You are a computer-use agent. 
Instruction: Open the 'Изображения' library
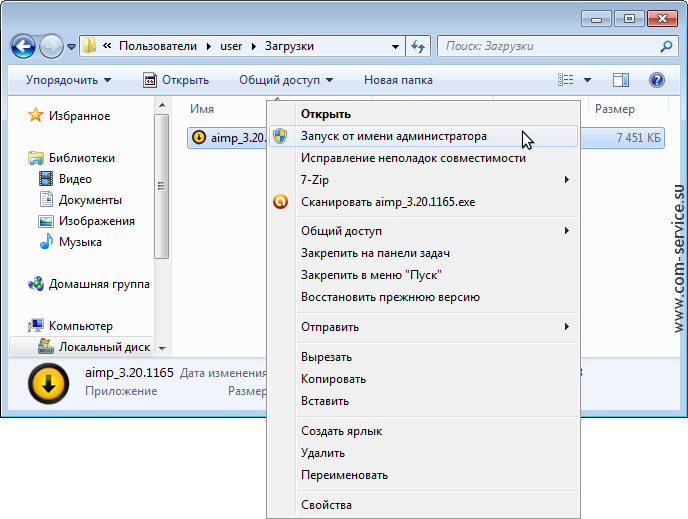coord(86,221)
